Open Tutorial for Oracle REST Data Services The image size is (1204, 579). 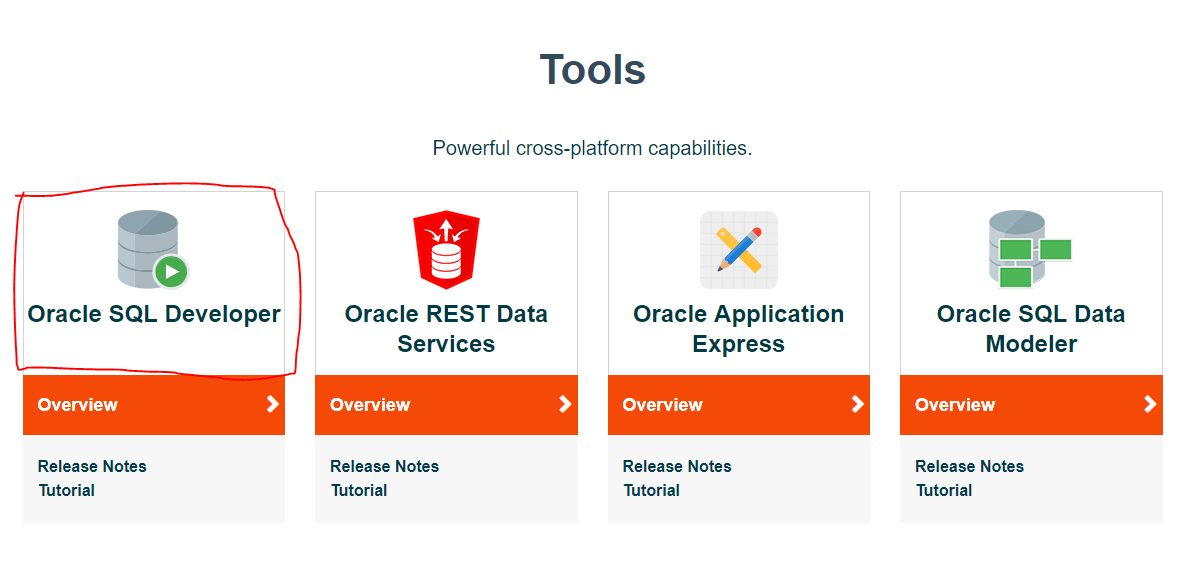coord(359,490)
